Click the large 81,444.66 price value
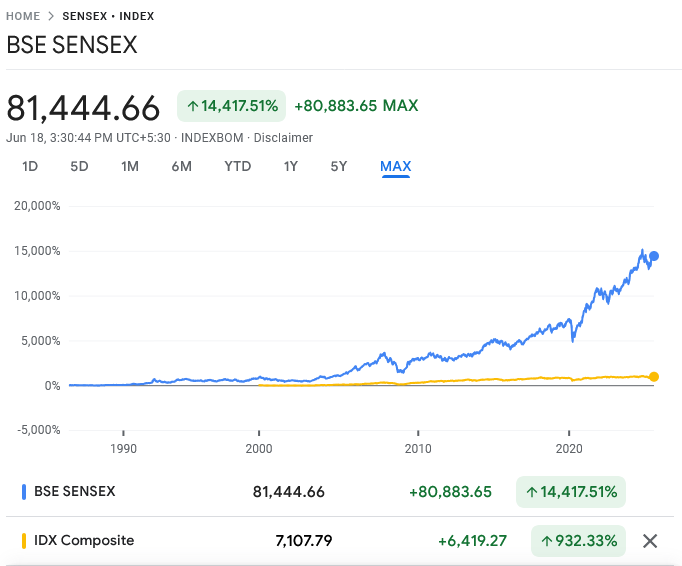 pyautogui.click(x=83, y=108)
